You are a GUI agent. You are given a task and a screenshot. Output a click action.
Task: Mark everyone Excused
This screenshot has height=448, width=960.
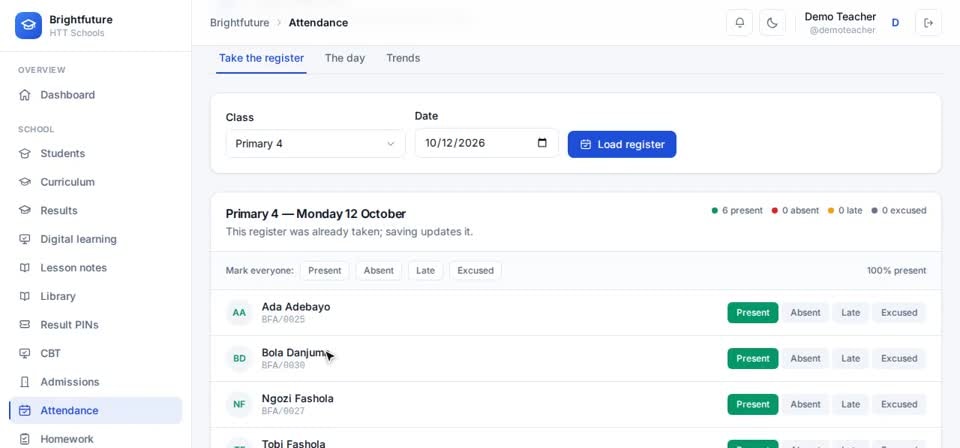pyautogui.click(x=475, y=271)
